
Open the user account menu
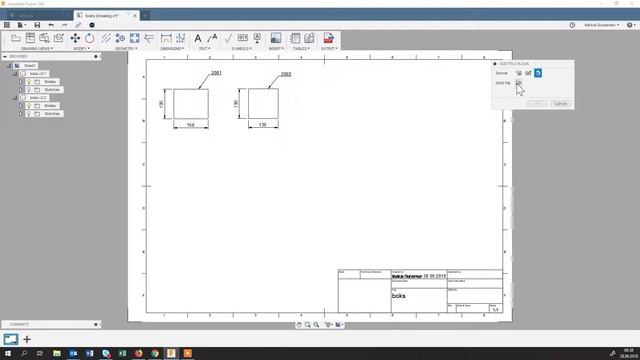[601, 25]
